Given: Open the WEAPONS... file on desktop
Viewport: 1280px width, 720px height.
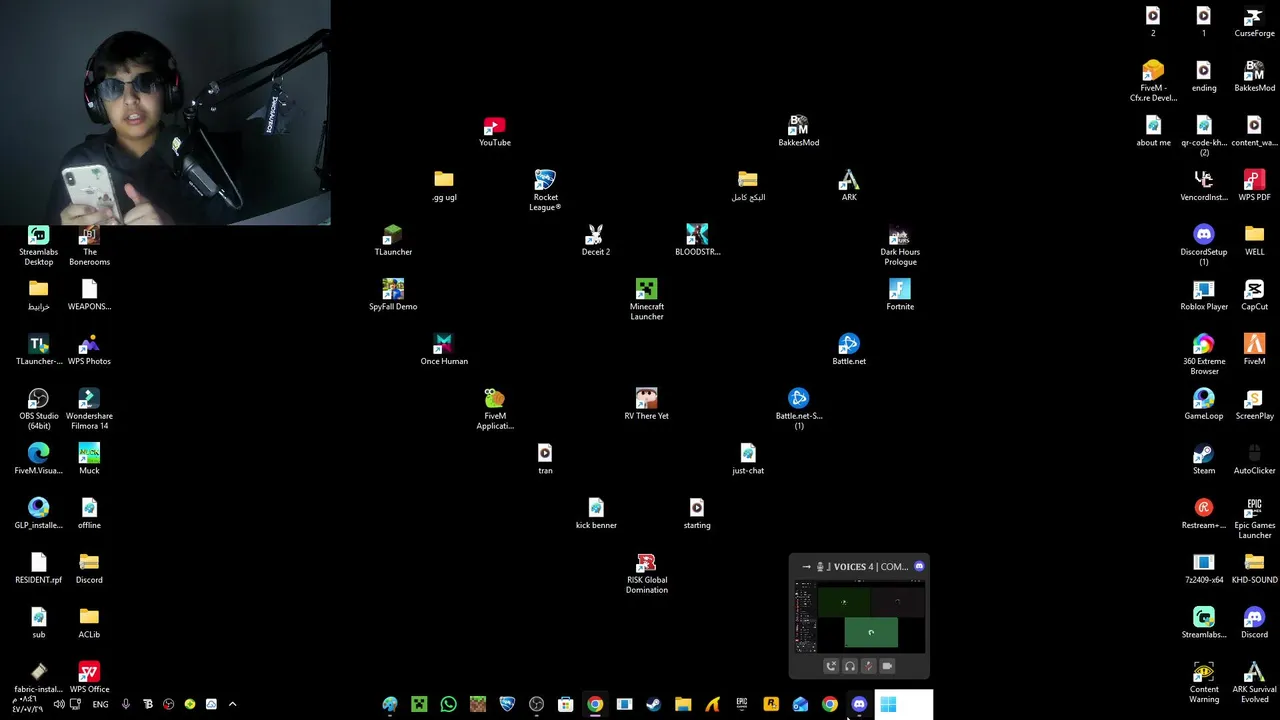Looking at the screenshot, I should [89, 295].
